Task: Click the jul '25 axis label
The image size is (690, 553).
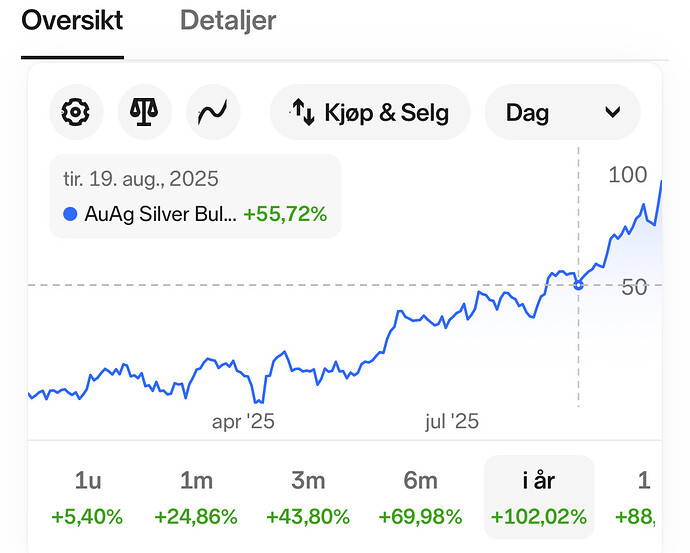Action: tap(451, 421)
